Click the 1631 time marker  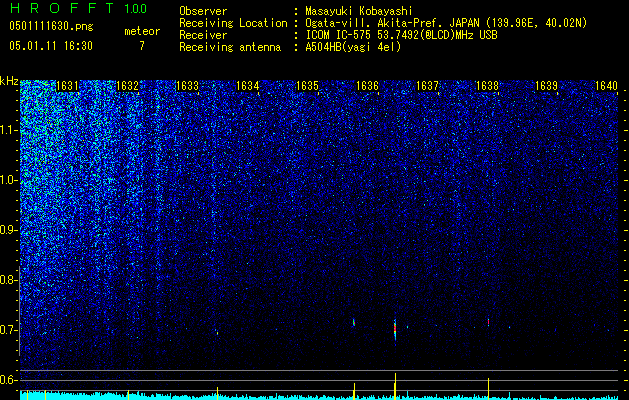click(67, 86)
